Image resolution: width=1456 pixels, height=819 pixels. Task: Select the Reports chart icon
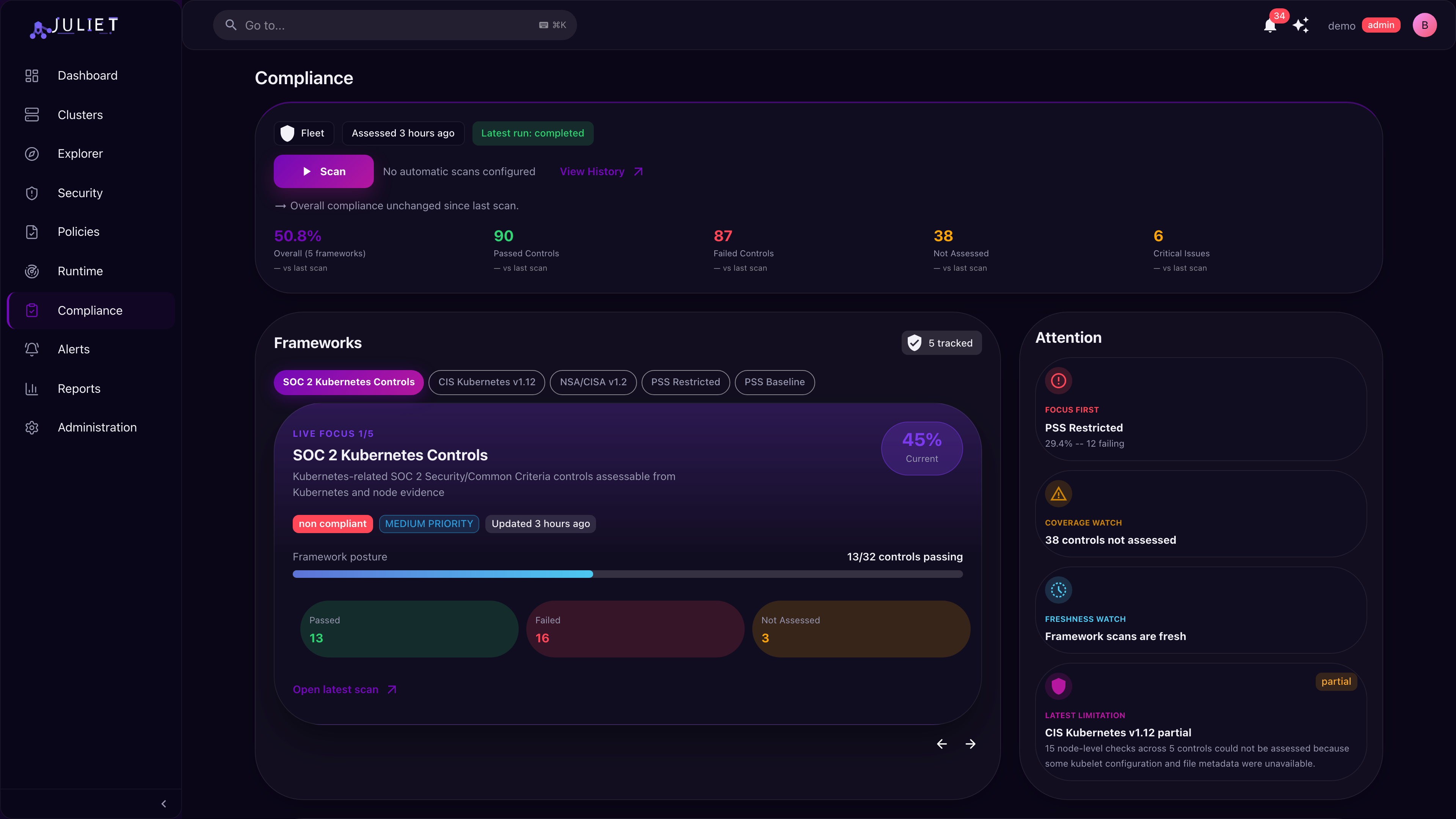31,388
